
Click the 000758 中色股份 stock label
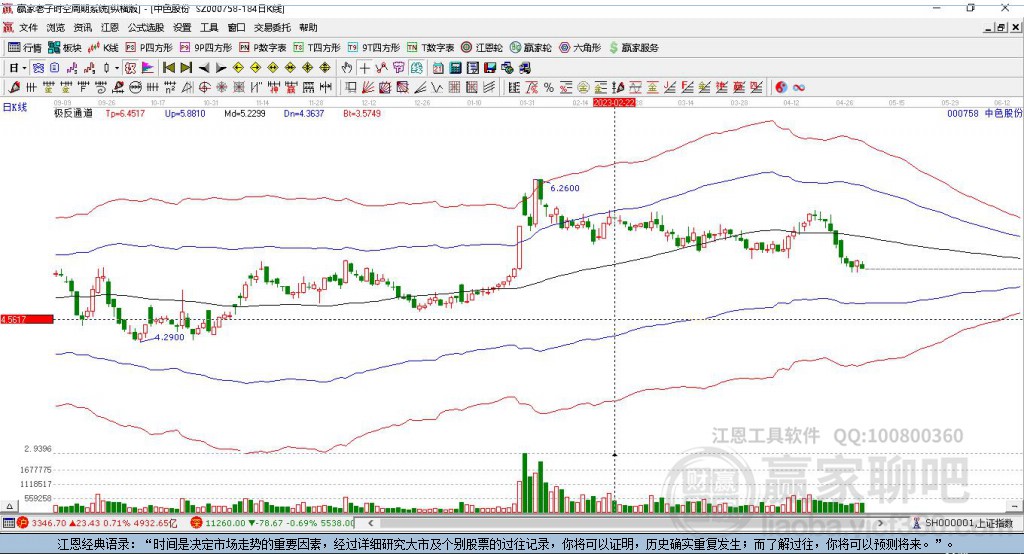(x=984, y=114)
